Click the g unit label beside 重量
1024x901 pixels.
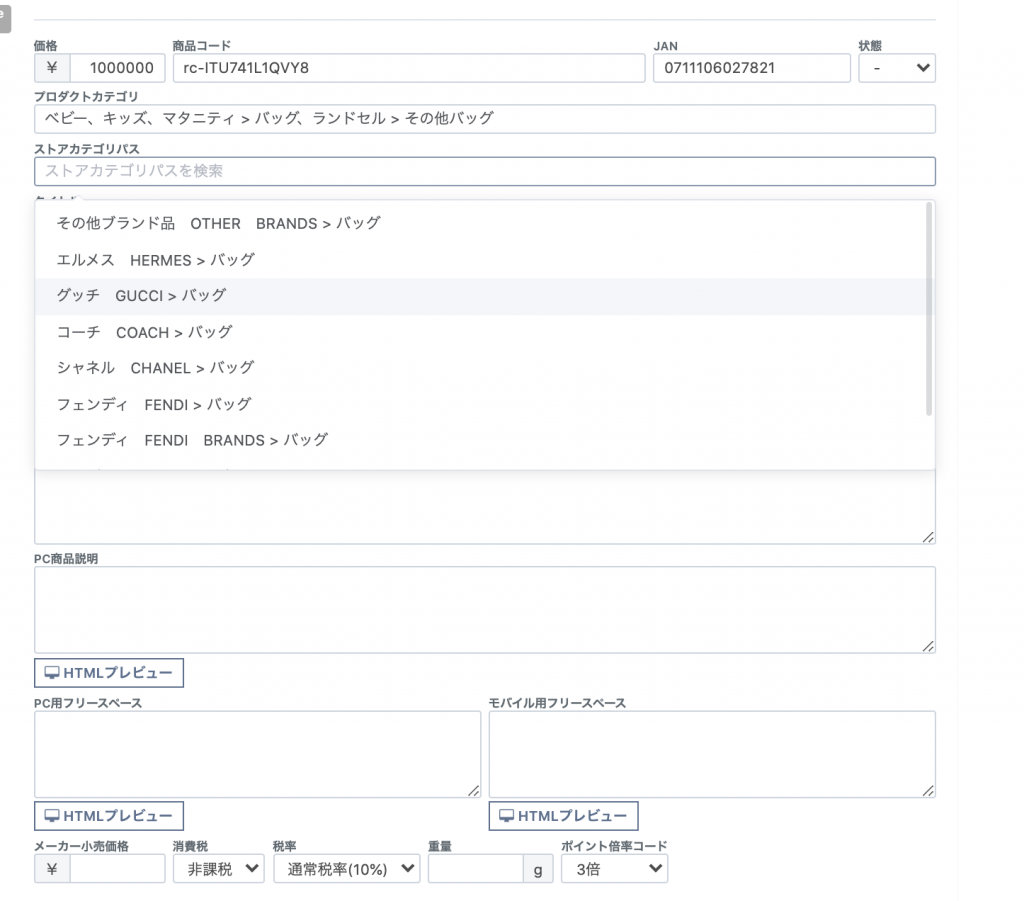538,869
